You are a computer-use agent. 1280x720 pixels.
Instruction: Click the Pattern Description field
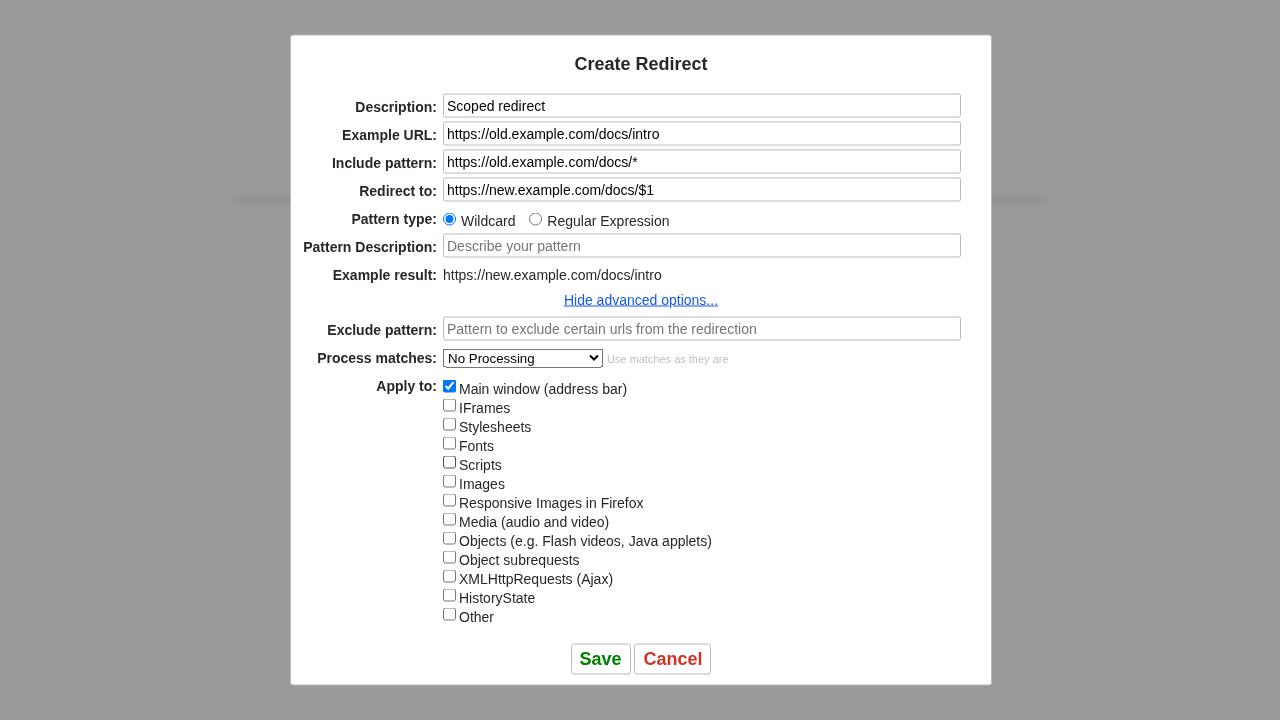[701, 246]
